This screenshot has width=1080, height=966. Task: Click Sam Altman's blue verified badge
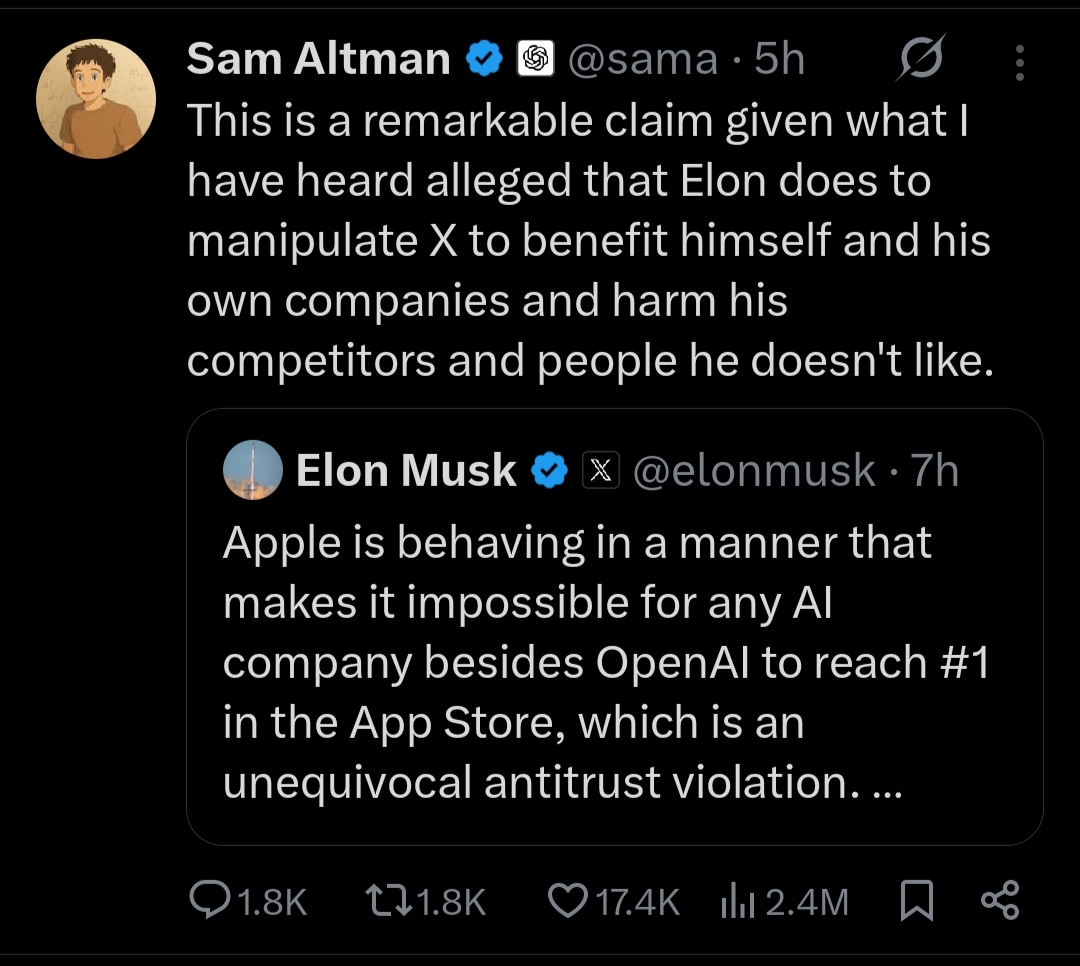pos(485,61)
